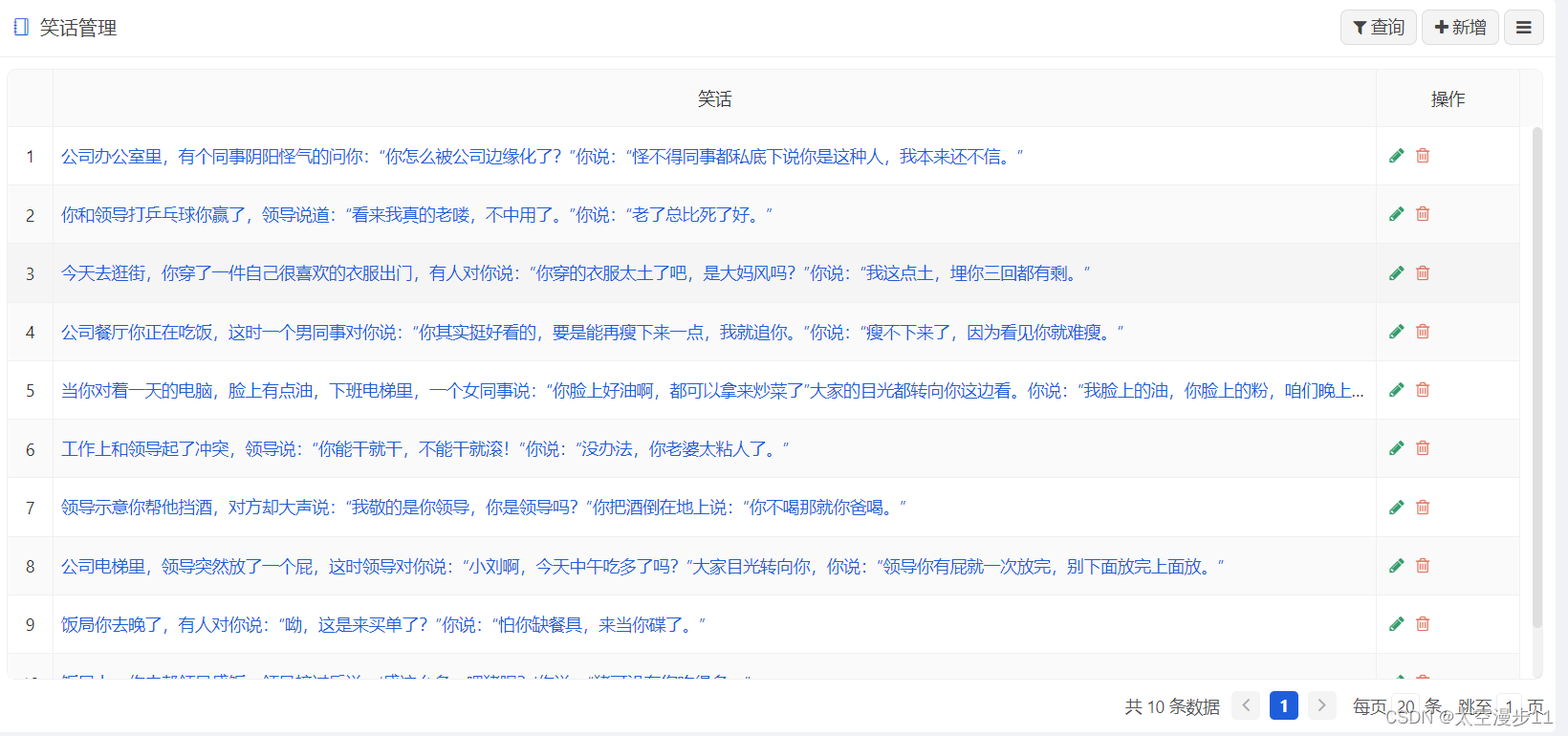Delete joke row 3 with trash icon

[1423, 273]
